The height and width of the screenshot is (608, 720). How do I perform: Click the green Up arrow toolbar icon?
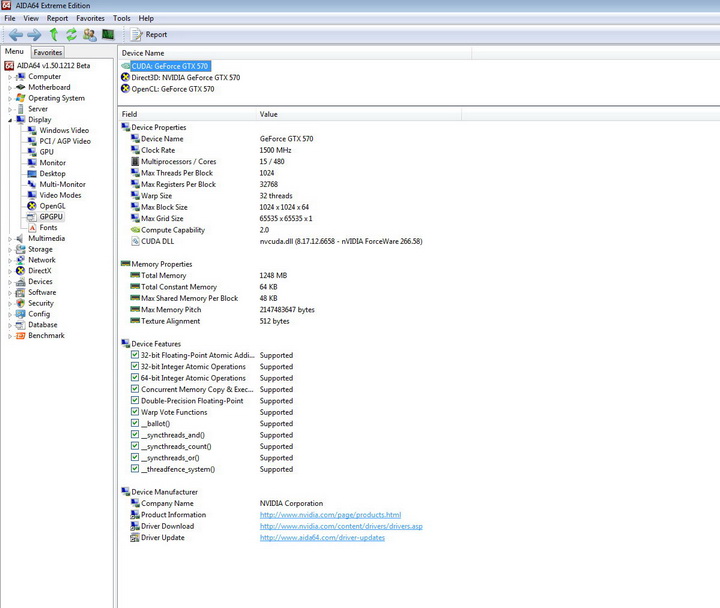(x=54, y=34)
